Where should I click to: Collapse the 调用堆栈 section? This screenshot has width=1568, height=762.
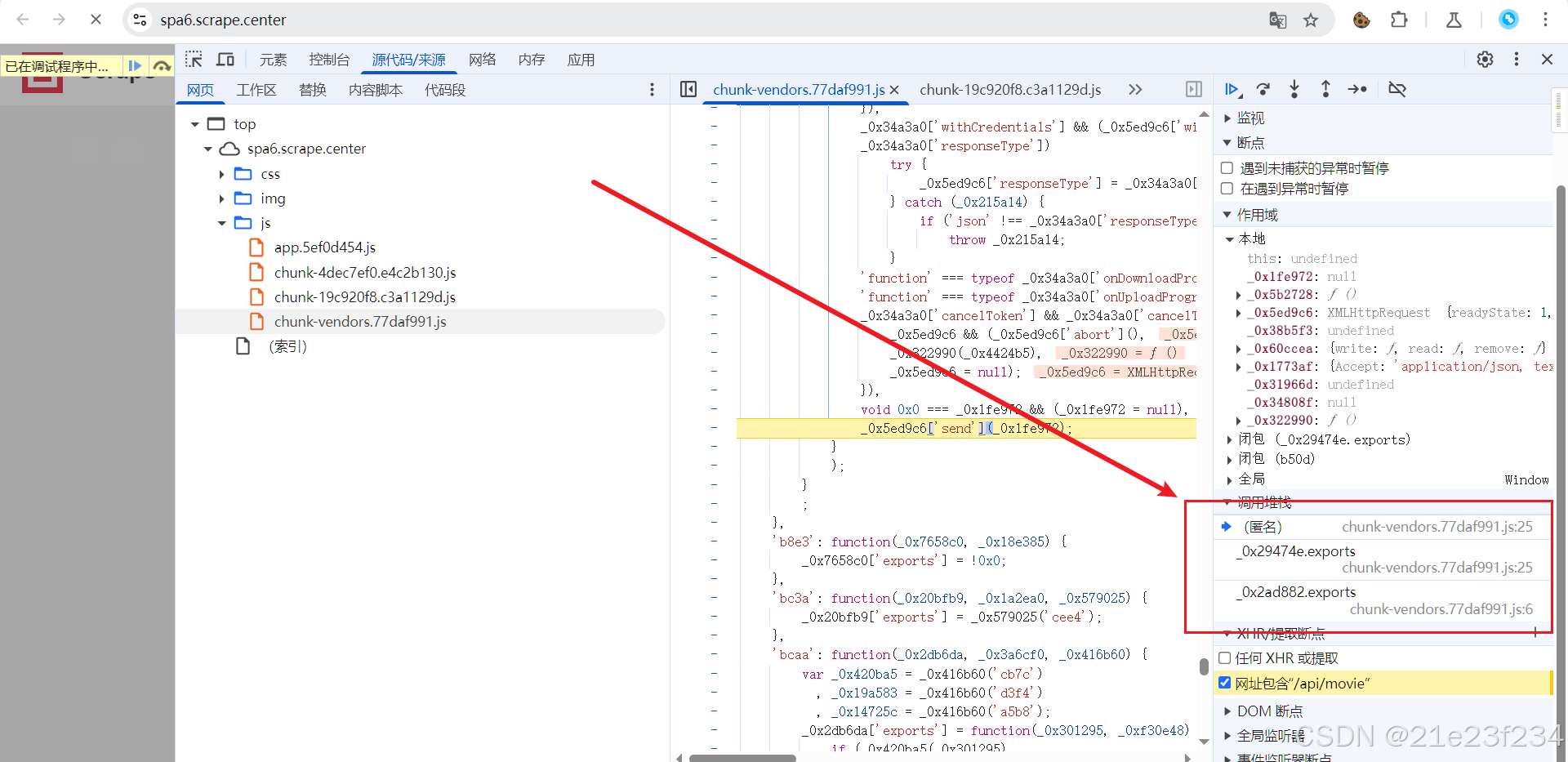1229,502
